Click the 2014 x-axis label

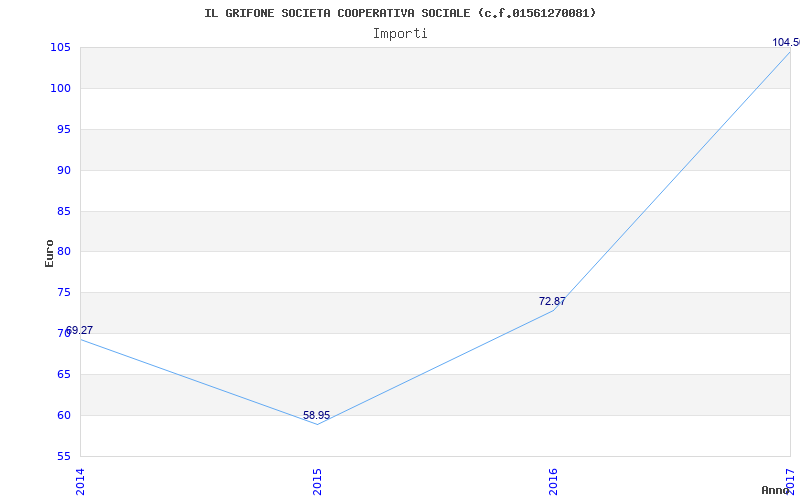point(80,482)
